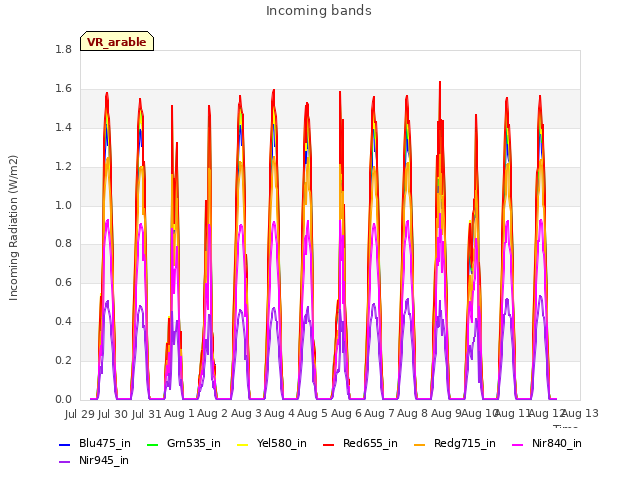
Task: Click the 1.0 y-axis tick label
Action: click(63, 205)
